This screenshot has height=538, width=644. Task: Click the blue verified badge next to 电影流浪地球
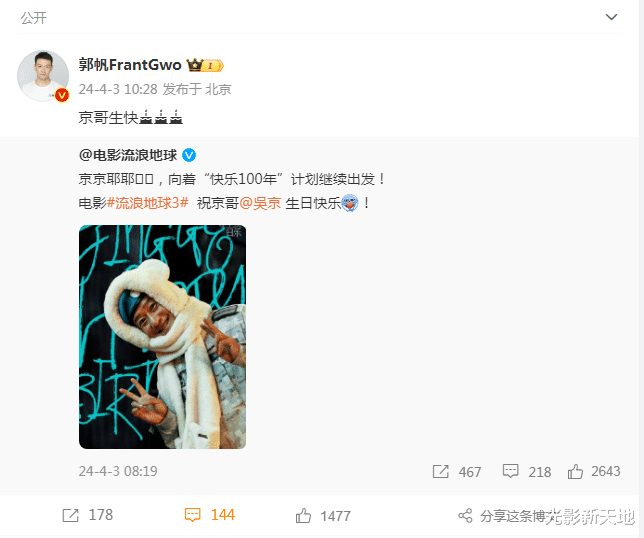[189, 155]
